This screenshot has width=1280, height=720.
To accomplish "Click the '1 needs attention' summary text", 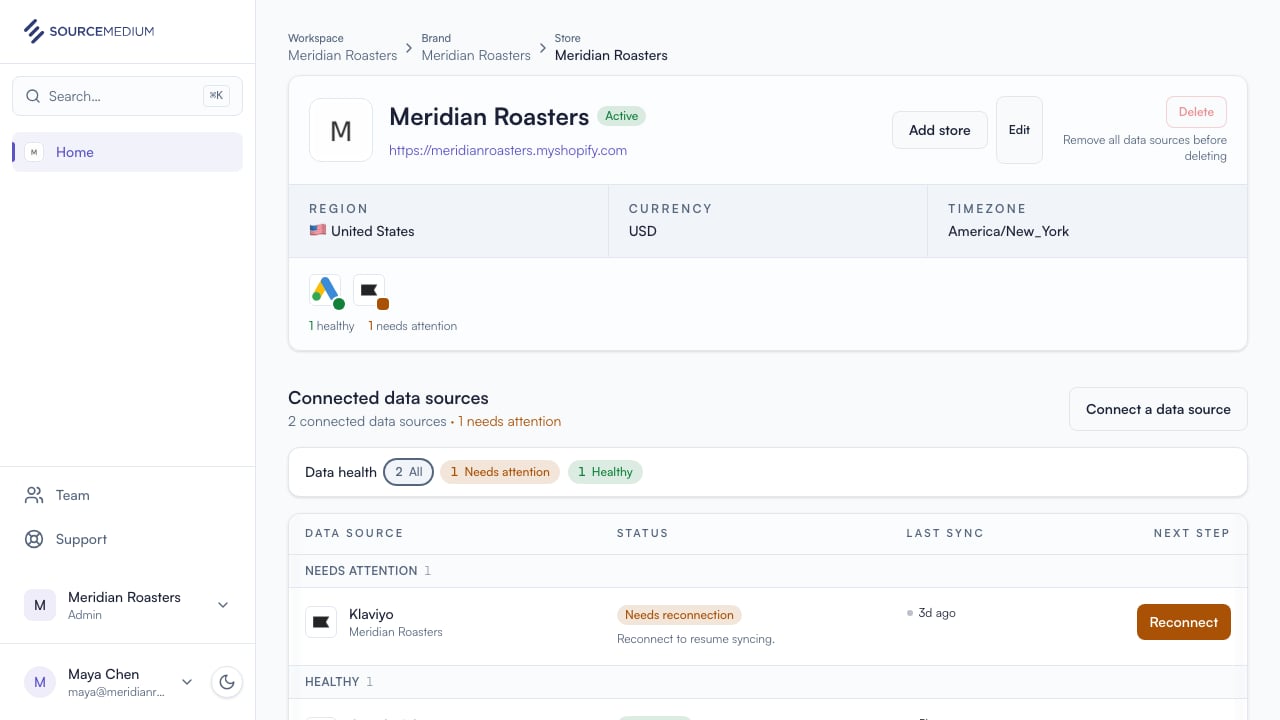I will coord(510,421).
